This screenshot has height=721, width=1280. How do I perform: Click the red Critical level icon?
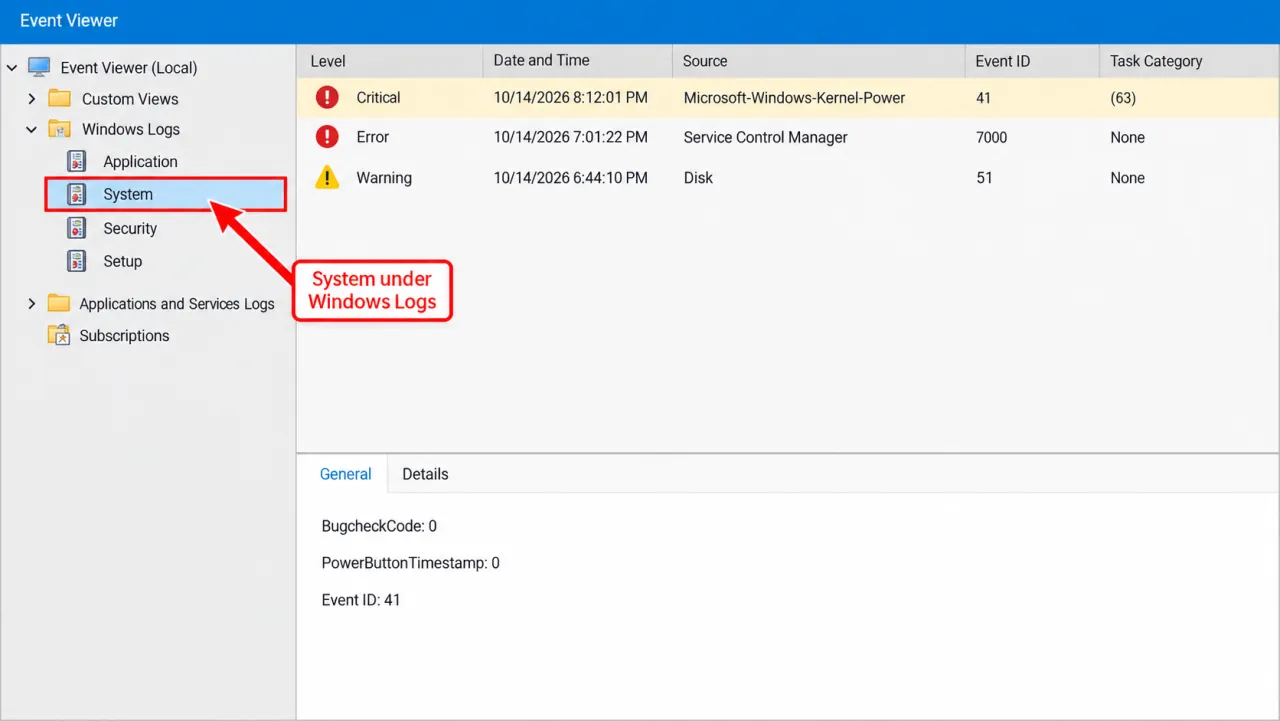[327, 97]
